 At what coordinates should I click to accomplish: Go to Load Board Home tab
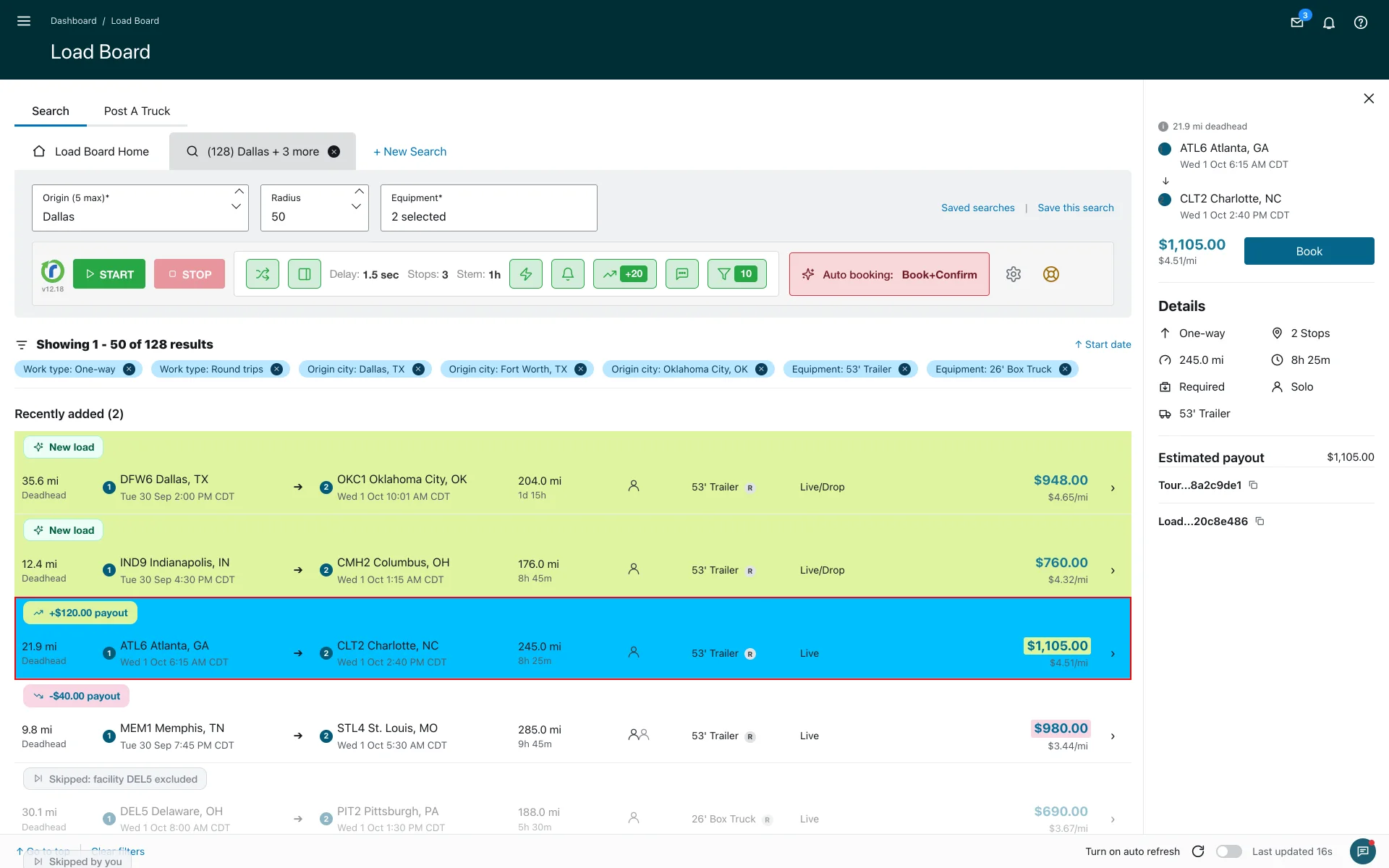click(91, 151)
